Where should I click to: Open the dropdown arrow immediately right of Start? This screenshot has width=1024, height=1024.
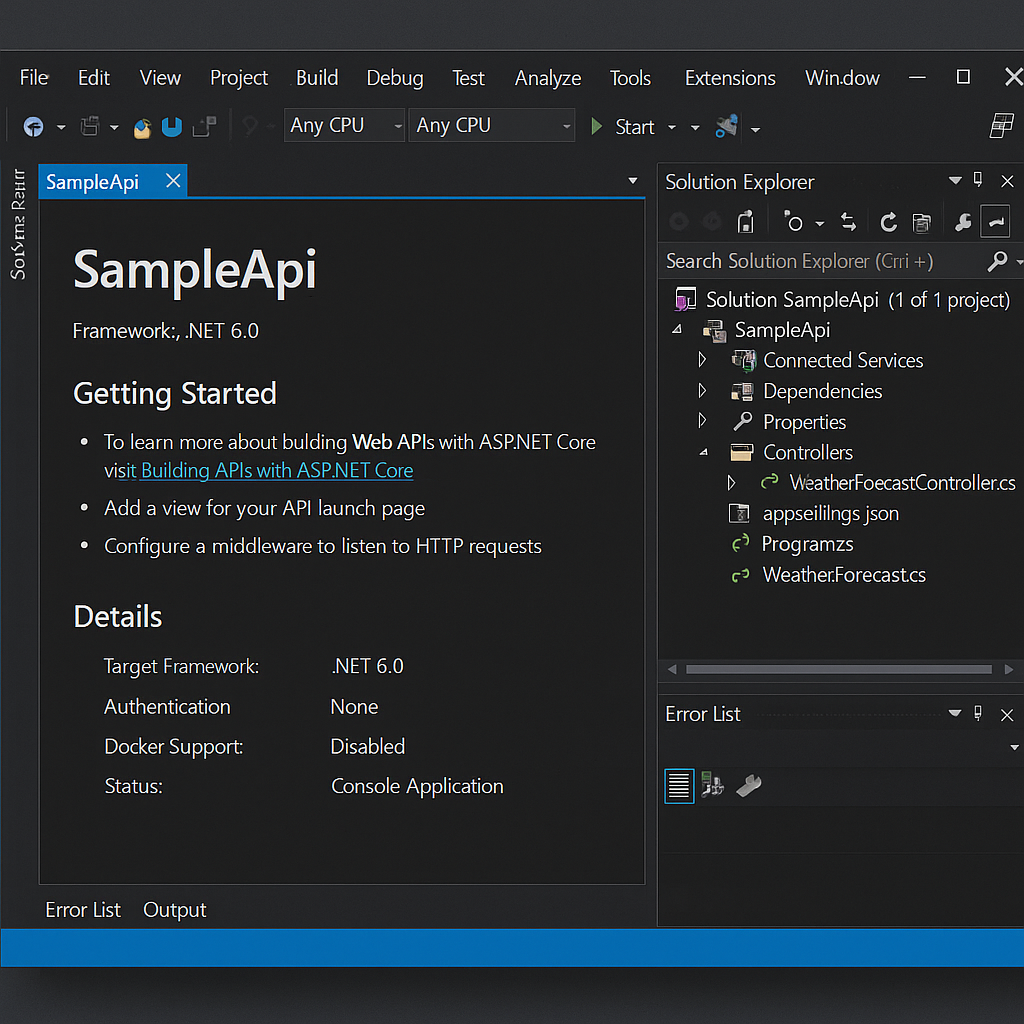point(671,128)
